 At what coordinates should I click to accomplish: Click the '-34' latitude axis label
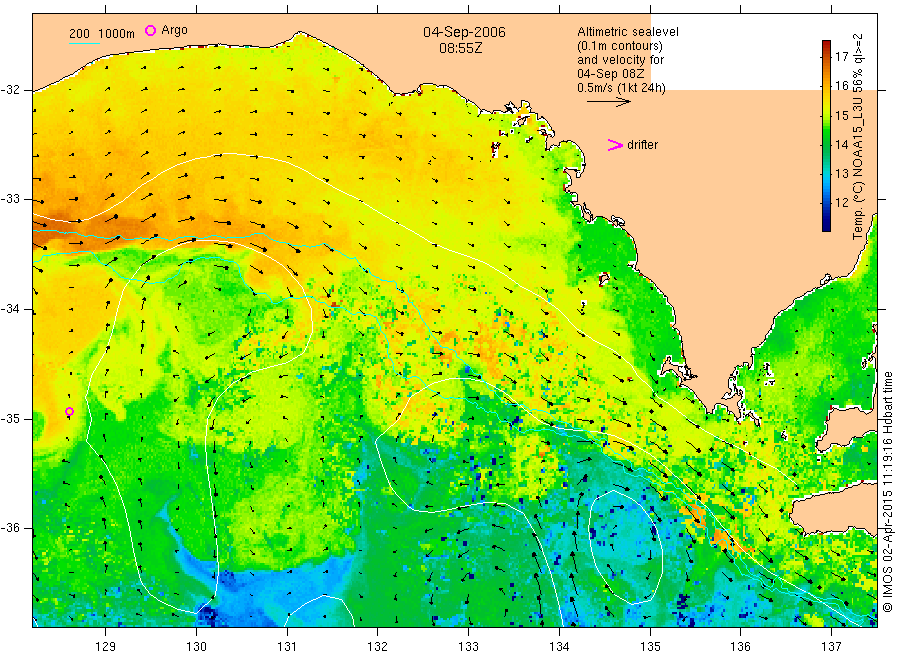[x=10, y=309]
